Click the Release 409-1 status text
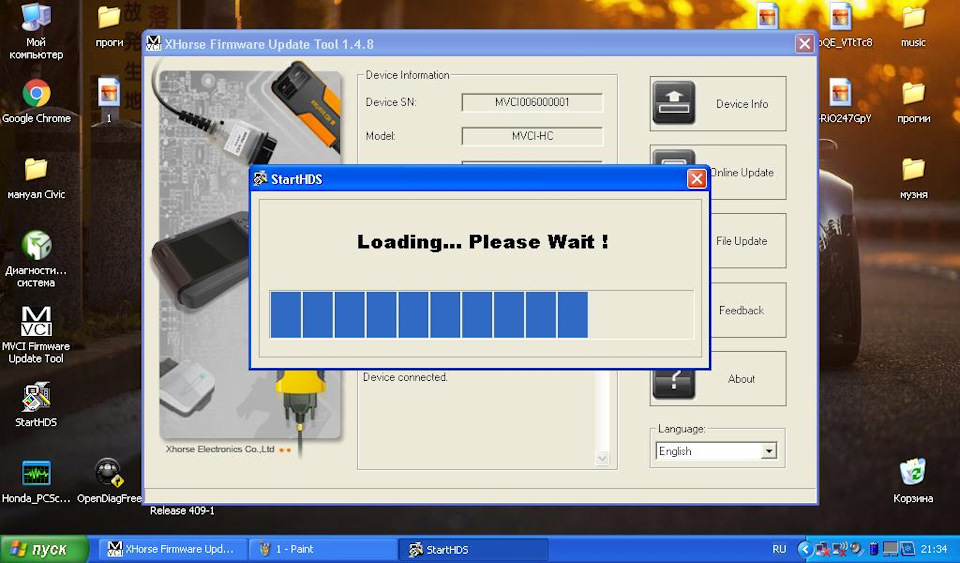This screenshot has height=563, width=960. [x=182, y=510]
